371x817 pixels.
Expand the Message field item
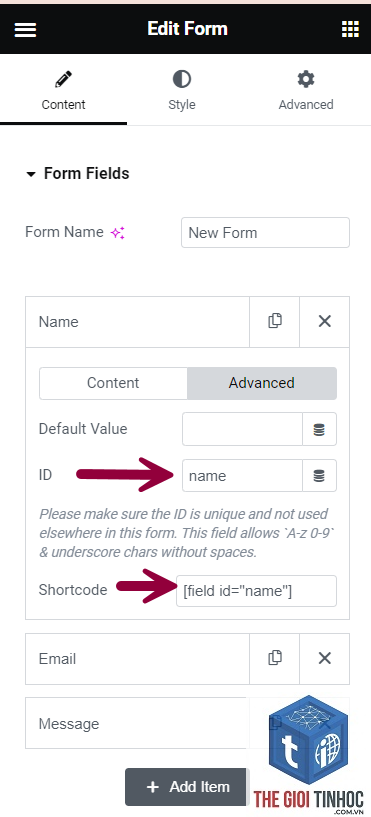[x=137, y=724]
